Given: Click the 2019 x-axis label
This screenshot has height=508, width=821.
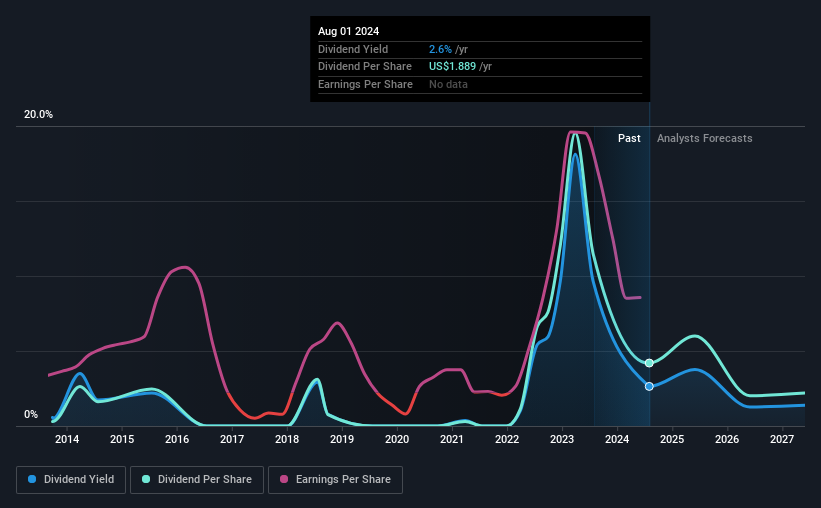Looking at the screenshot, I should click(x=342, y=439).
